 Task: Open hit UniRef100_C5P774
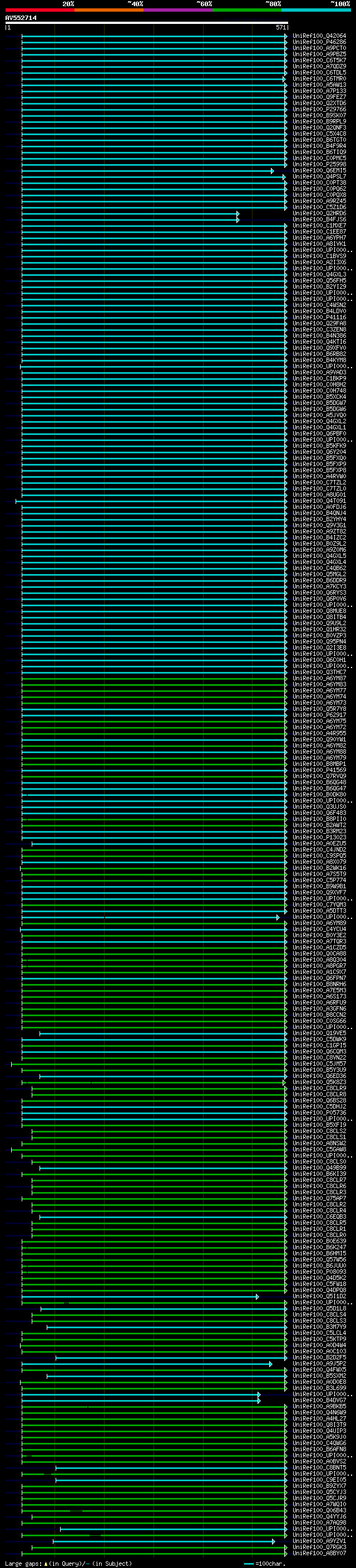(319, 880)
